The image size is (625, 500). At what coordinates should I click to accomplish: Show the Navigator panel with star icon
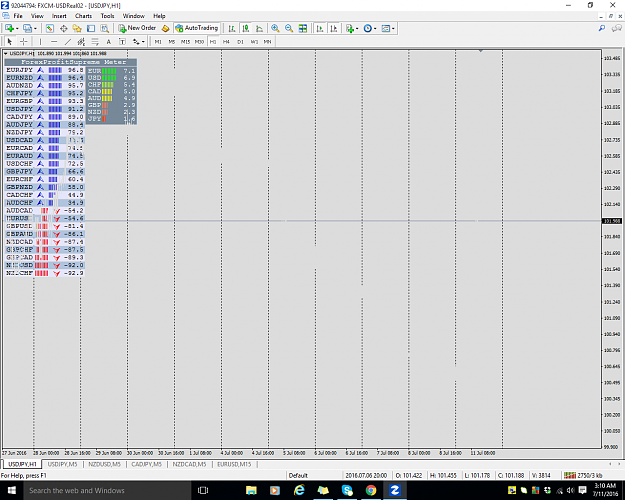pos(77,28)
